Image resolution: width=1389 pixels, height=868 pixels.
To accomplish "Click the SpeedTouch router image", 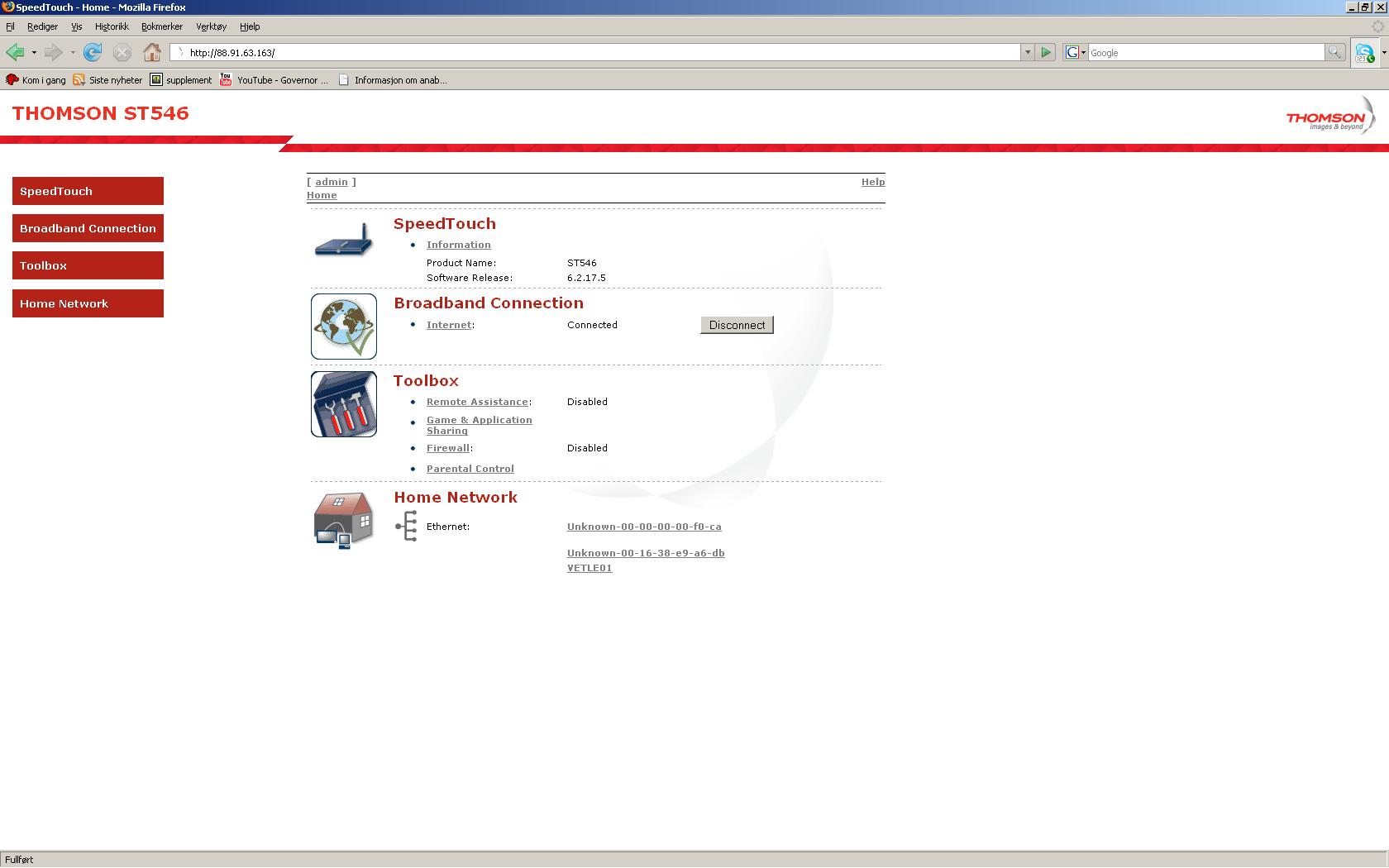I will click(x=343, y=241).
